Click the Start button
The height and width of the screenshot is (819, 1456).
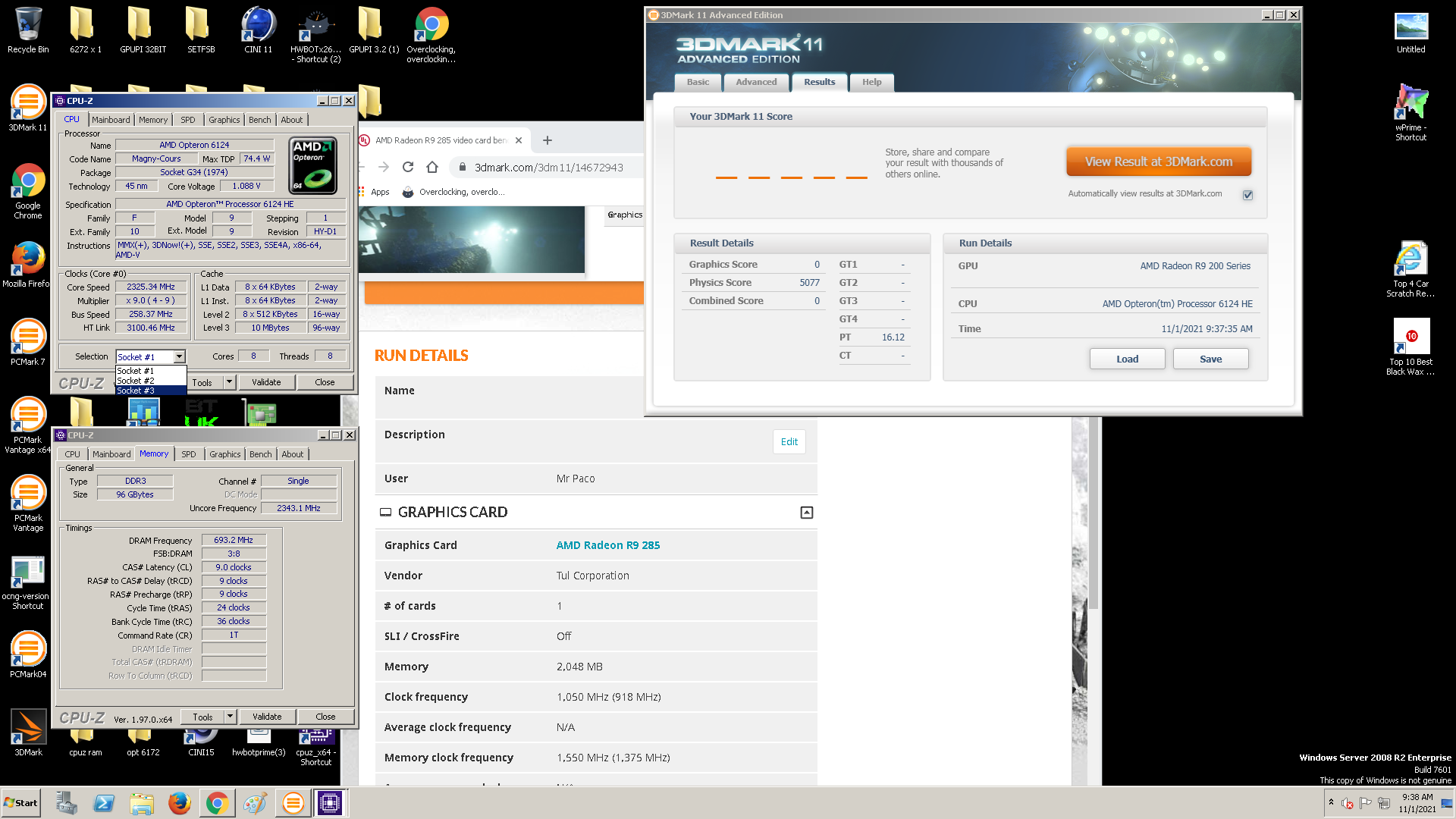click(20, 803)
